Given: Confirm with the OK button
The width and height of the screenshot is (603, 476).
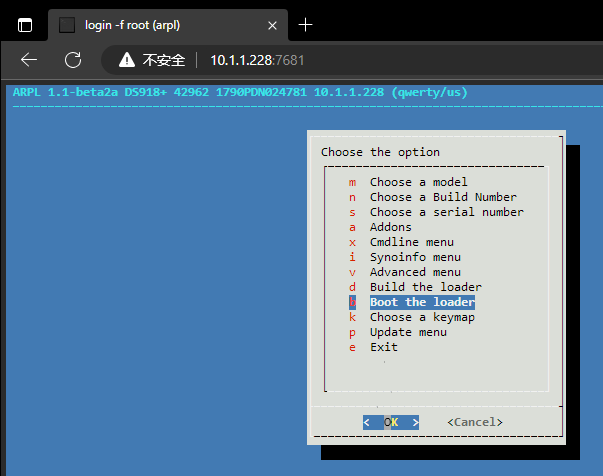Looking at the screenshot, I should point(391,422).
